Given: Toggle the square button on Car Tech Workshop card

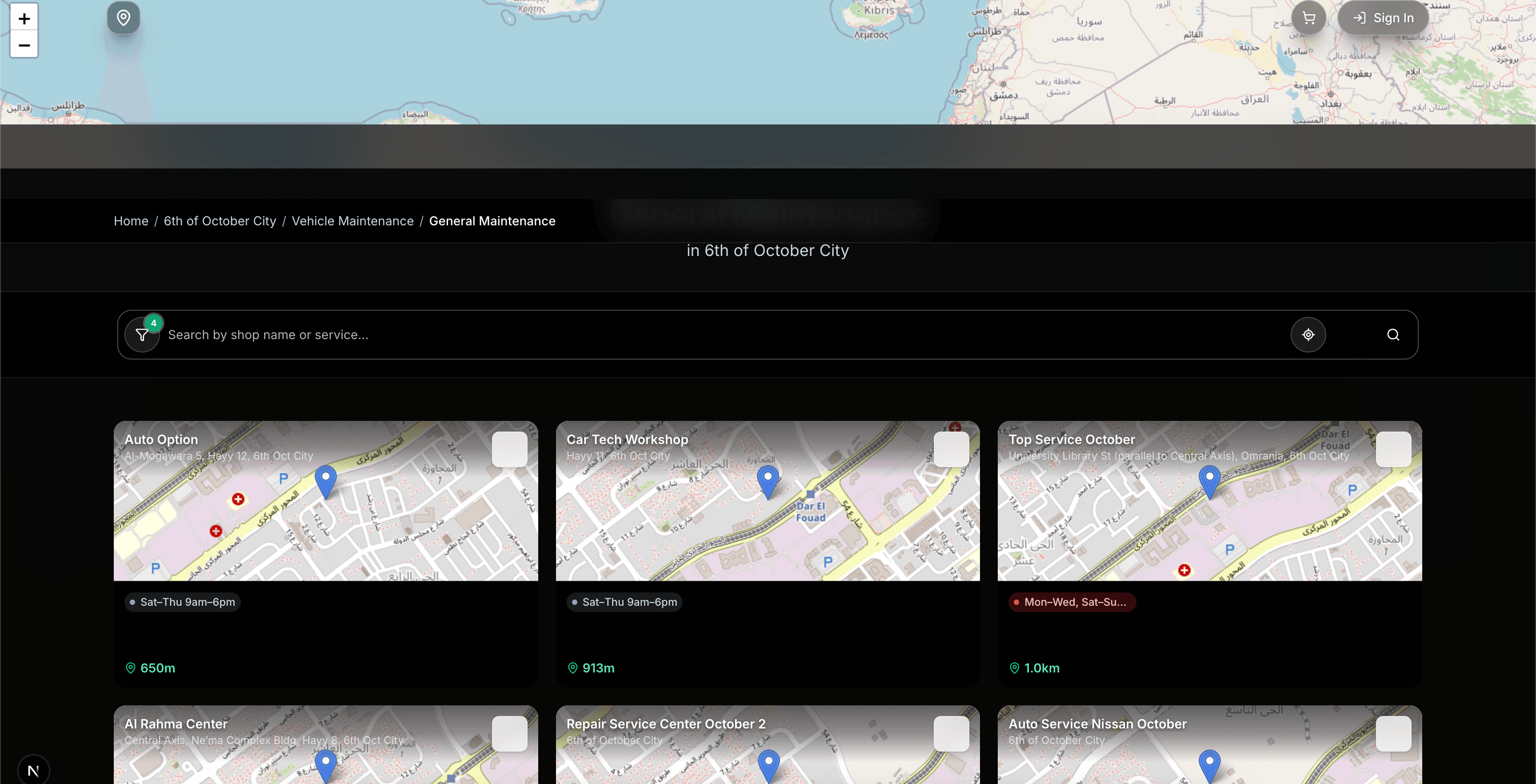Looking at the screenshot, I should [x=951, y=449].
